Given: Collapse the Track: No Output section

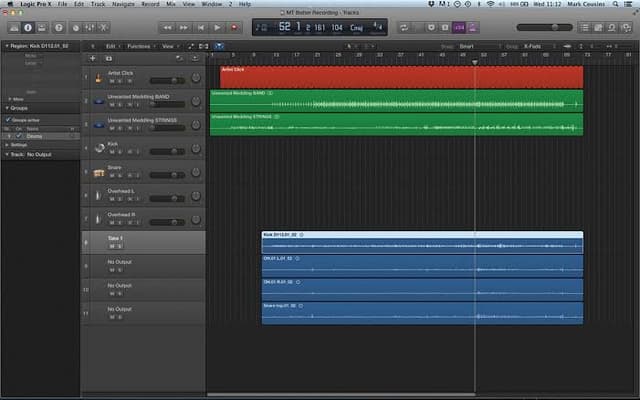Looking at the screenshot, I should pyautogui.click(x=7, y=154).
